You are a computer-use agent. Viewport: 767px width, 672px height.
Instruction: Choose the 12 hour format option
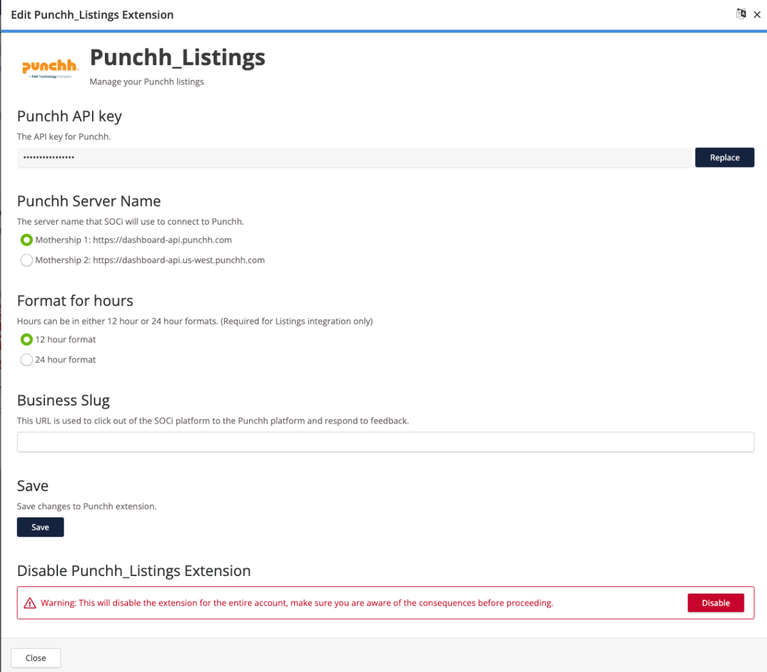(26, 339)
